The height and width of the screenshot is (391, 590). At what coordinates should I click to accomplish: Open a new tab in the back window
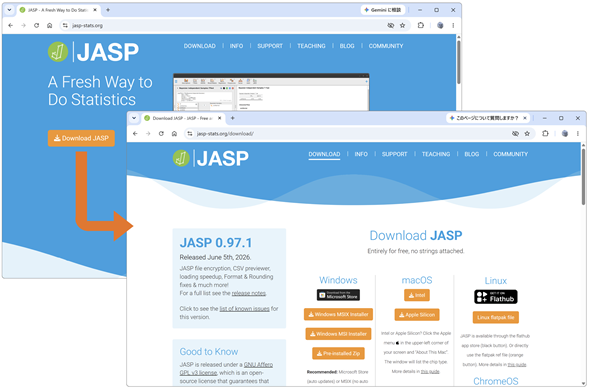[108, 10]
